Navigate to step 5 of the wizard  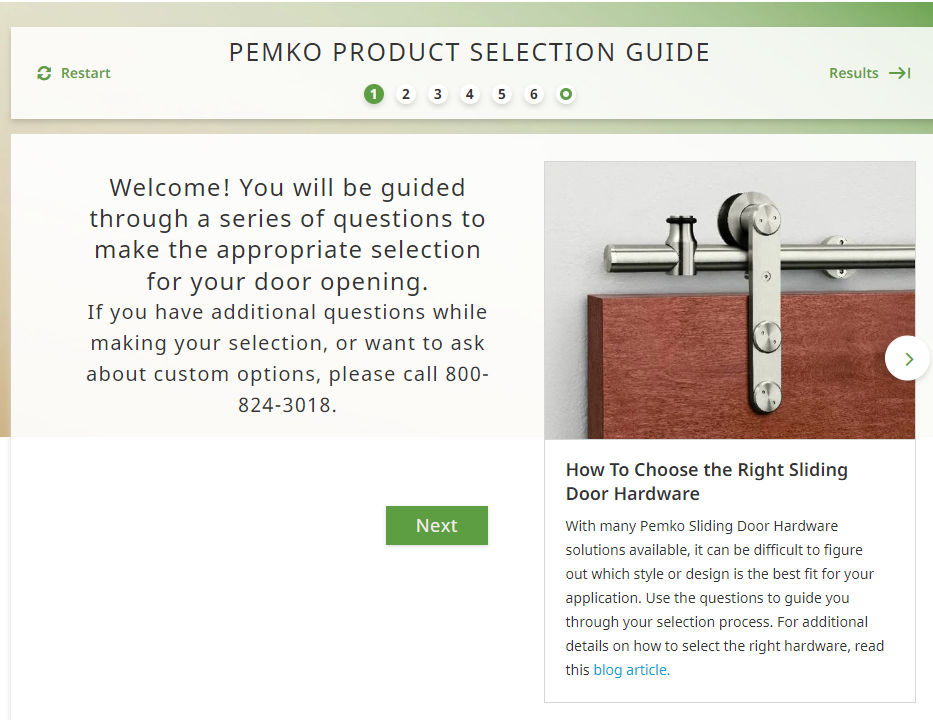[502, 94]
